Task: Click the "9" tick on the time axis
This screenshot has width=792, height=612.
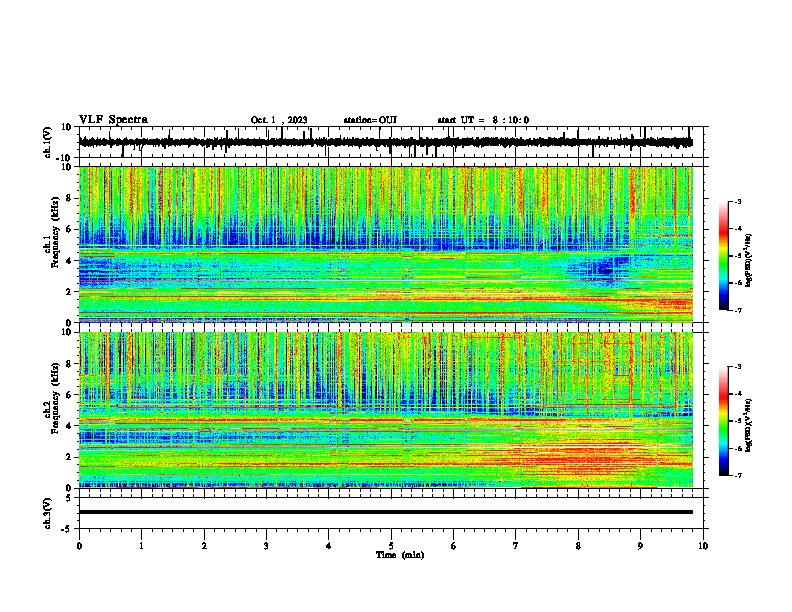Action: coord(640,546)
